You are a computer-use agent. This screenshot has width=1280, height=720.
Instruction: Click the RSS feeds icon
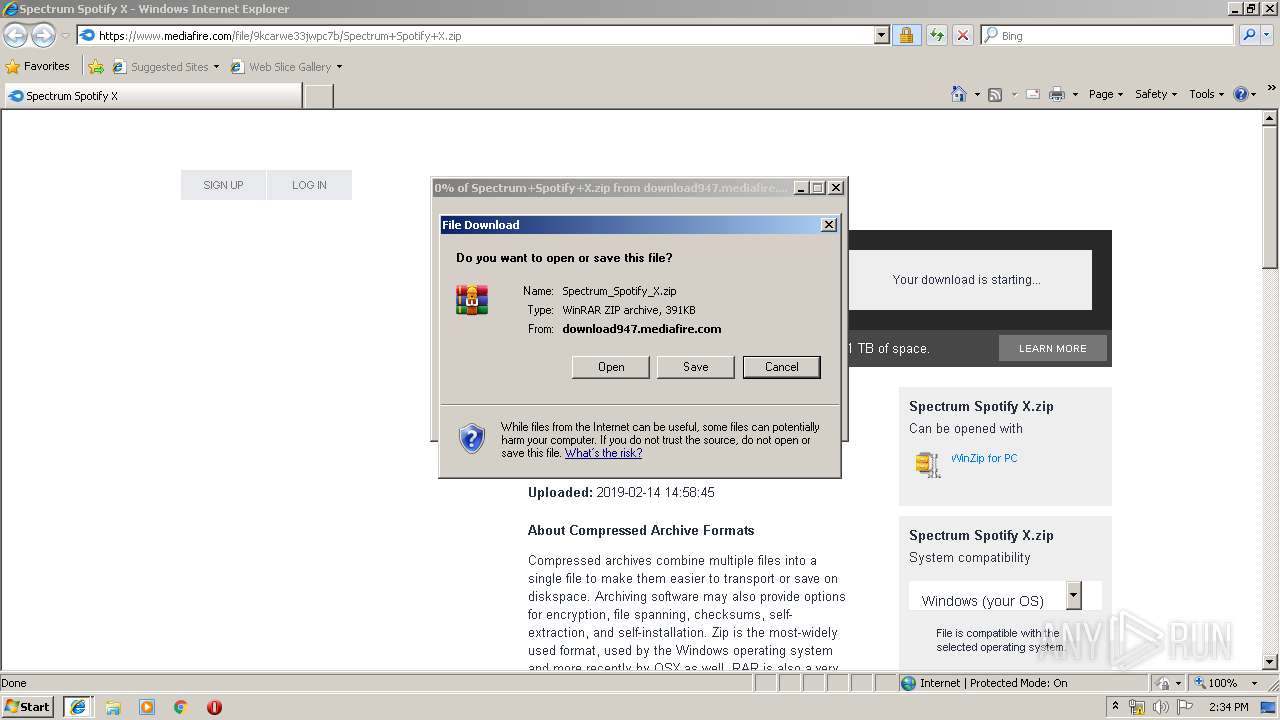(994, 94)
